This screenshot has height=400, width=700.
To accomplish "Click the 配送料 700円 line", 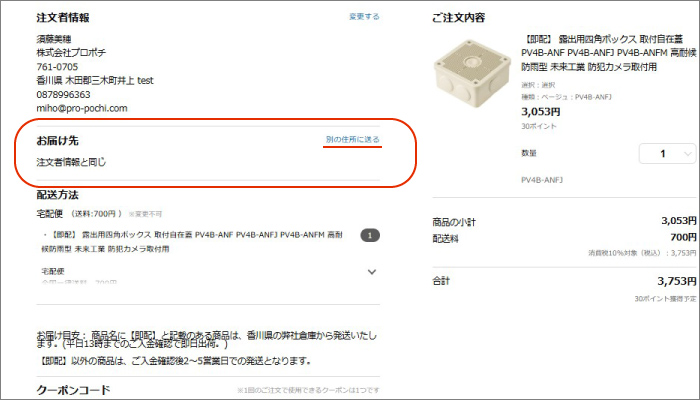I will (x=564, y=238).
